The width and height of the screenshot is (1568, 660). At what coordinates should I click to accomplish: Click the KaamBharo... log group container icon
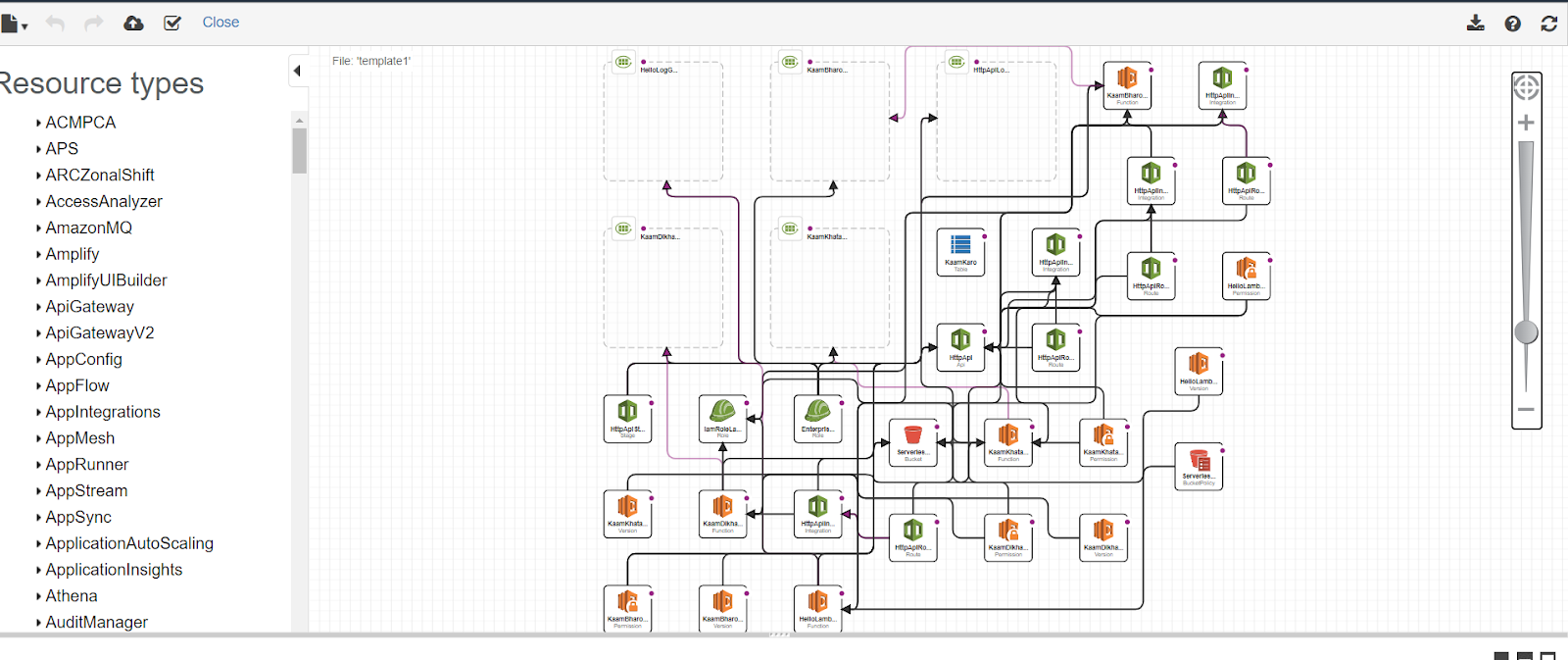pos(790,62)
